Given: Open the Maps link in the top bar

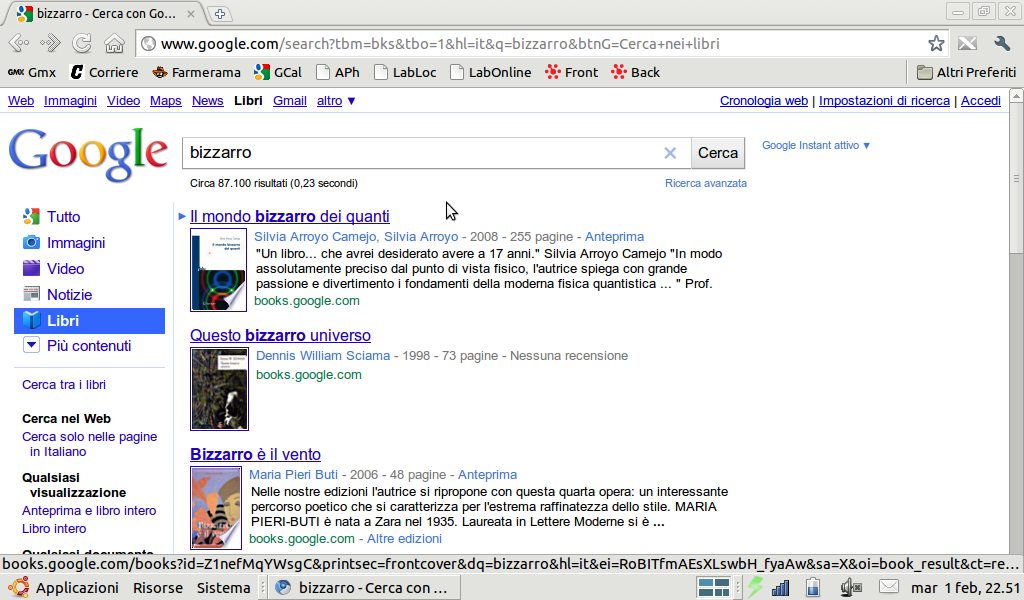Looking at the screenshot, I should coord(166,101).
